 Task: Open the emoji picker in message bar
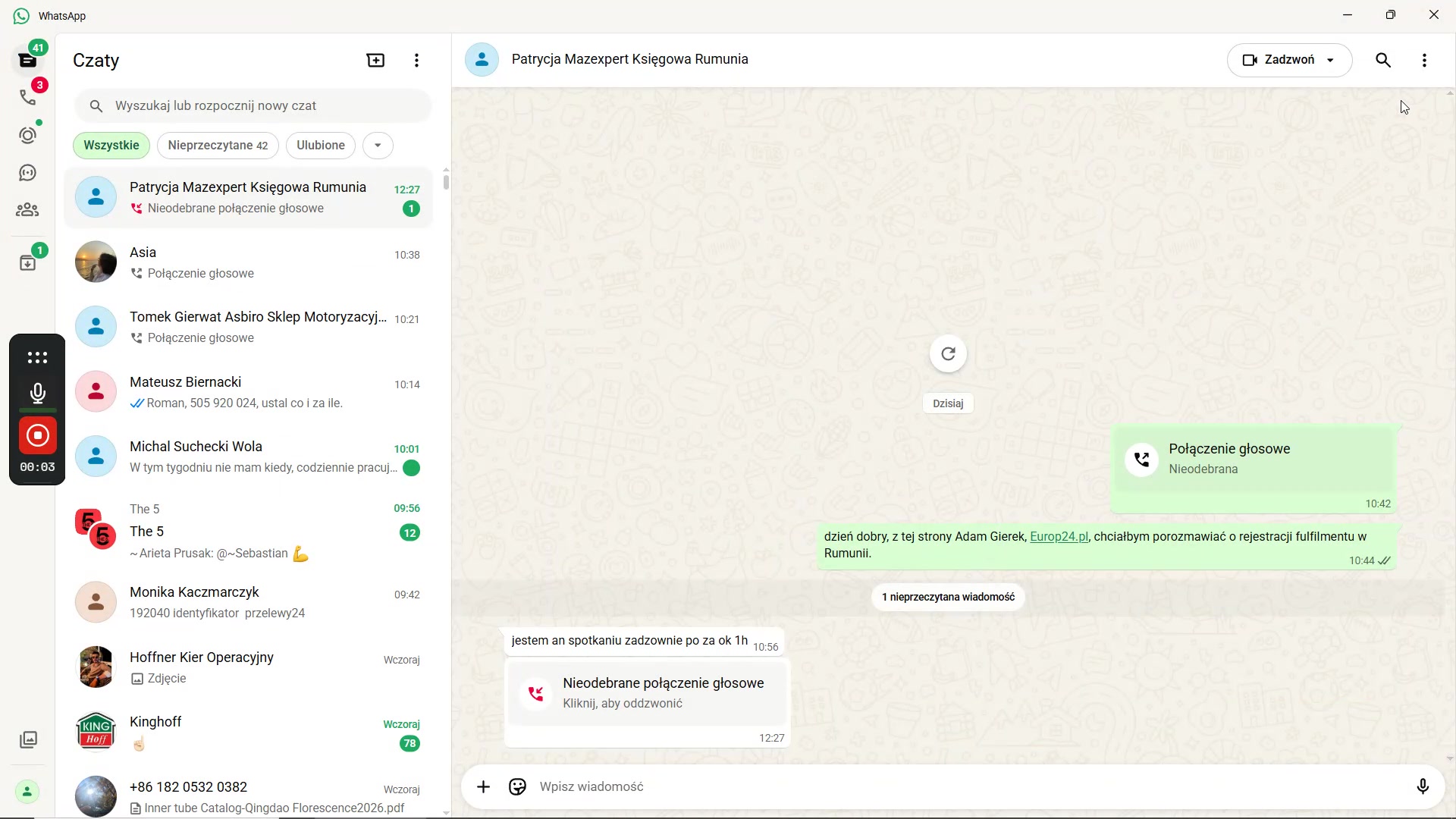[517, 787]
